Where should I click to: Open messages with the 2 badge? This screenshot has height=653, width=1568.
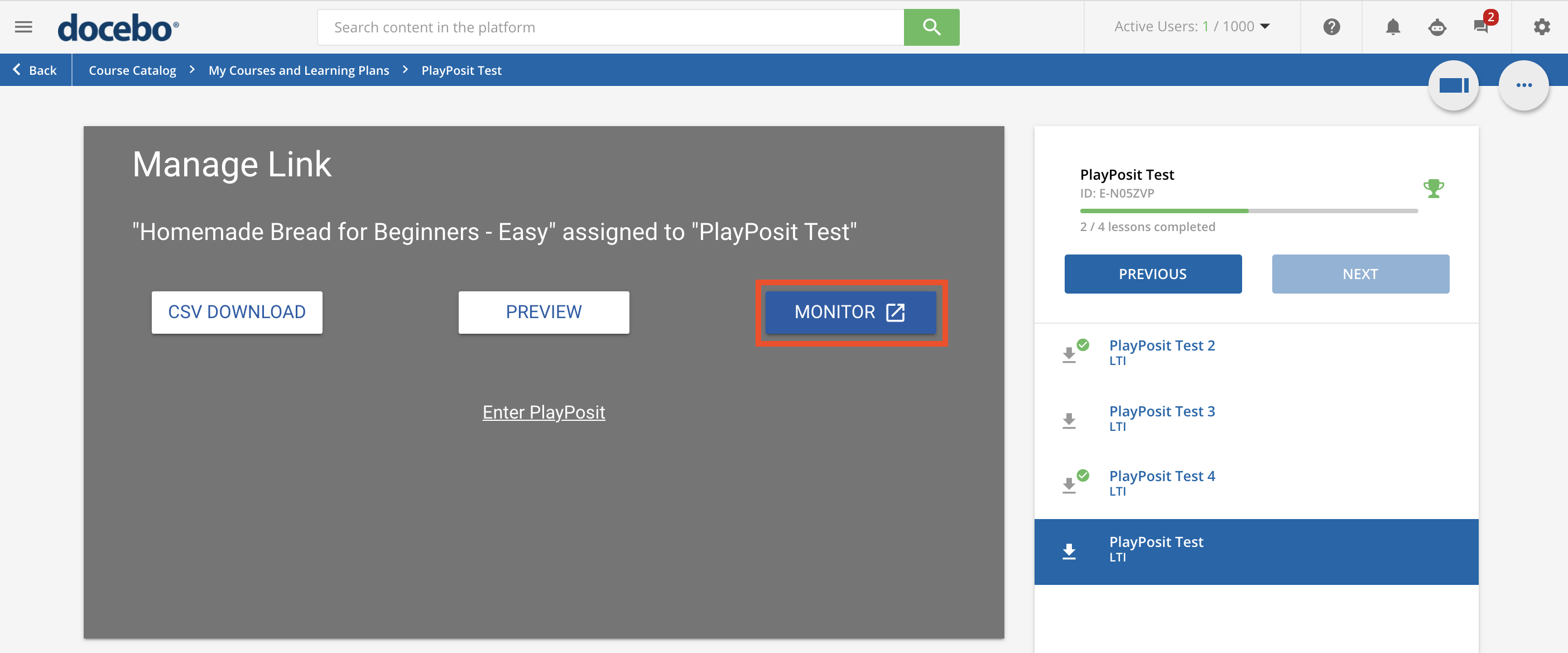(x=1482, y=26)
